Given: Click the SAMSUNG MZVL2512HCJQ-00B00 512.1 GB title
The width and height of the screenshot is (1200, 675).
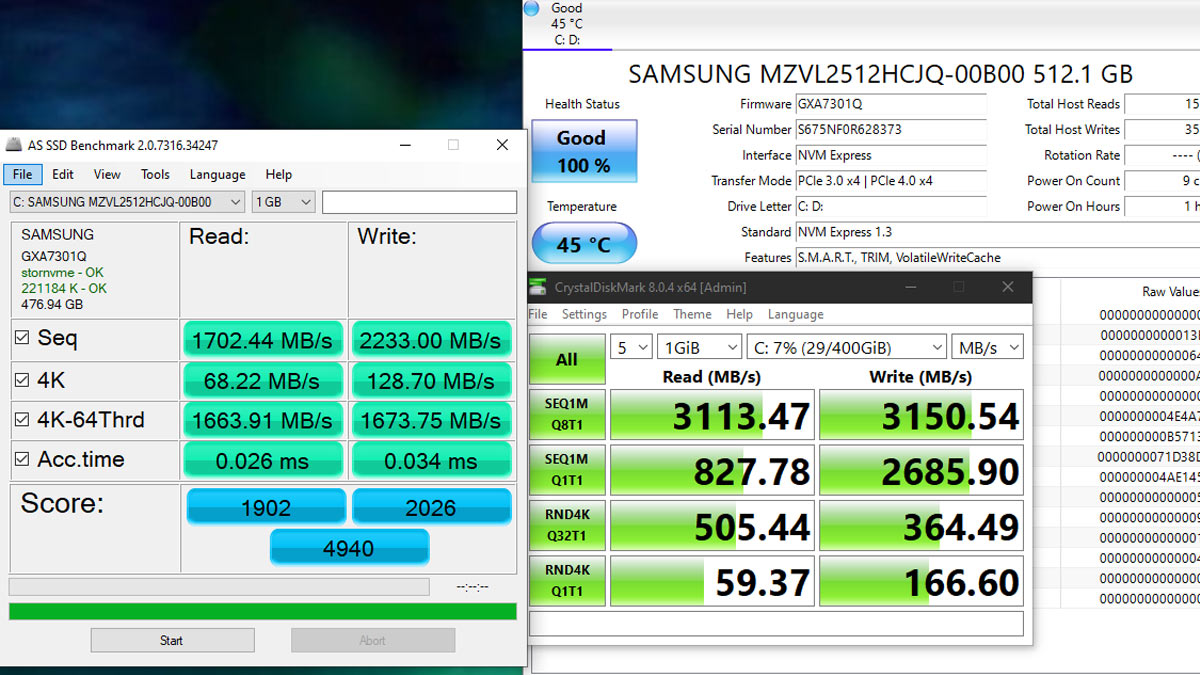Looking at the screenshot, I should (880, 74).
